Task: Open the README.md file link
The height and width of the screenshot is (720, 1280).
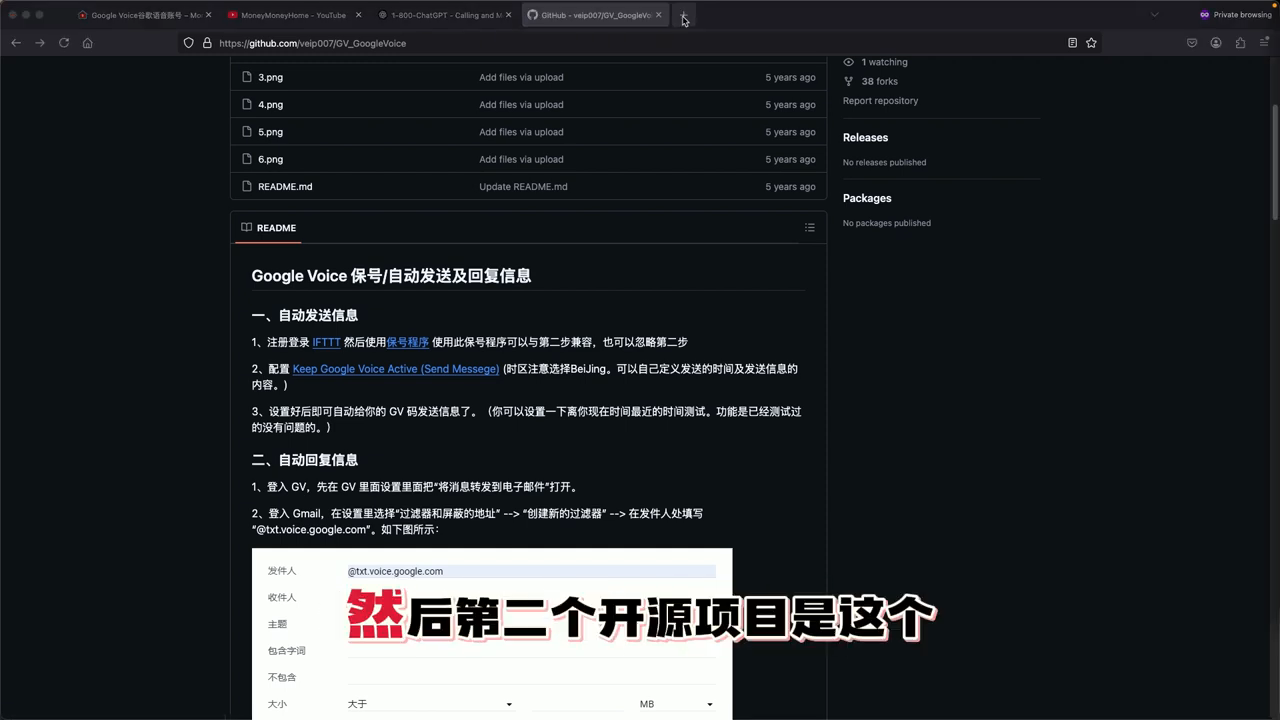Action: click(x=285, y=187)
